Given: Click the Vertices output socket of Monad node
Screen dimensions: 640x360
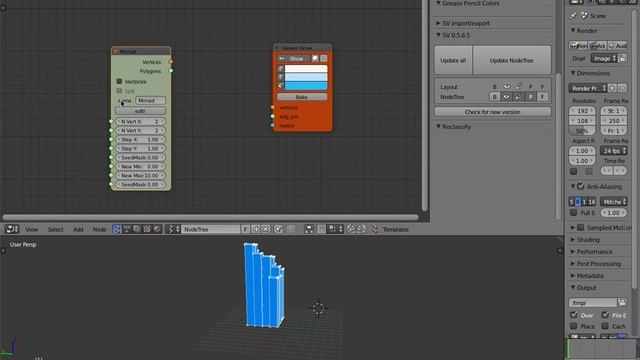Looking at the screenshot, I should click(171, 62).
